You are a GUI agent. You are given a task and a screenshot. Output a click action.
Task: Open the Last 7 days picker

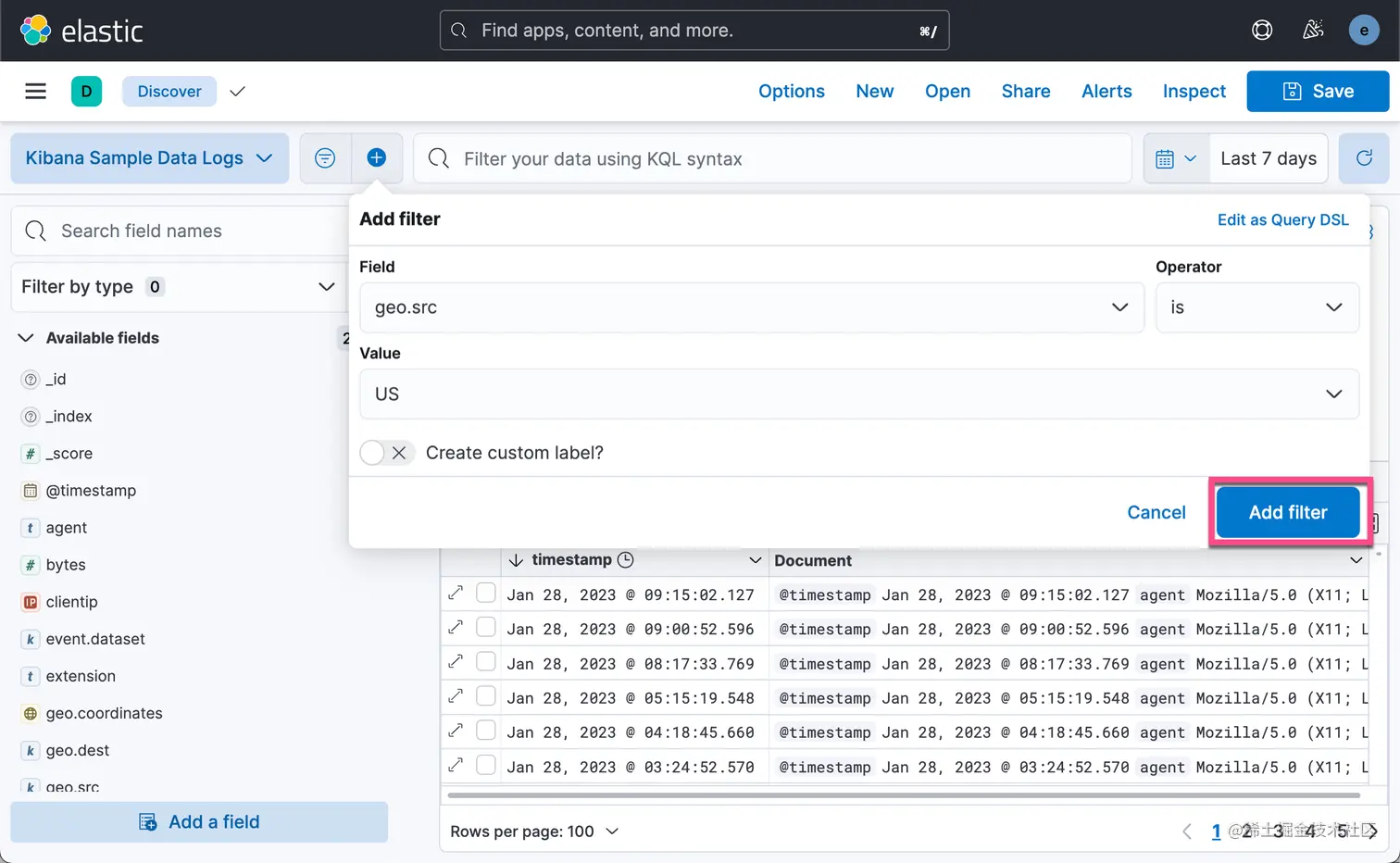click(1269, 158)
